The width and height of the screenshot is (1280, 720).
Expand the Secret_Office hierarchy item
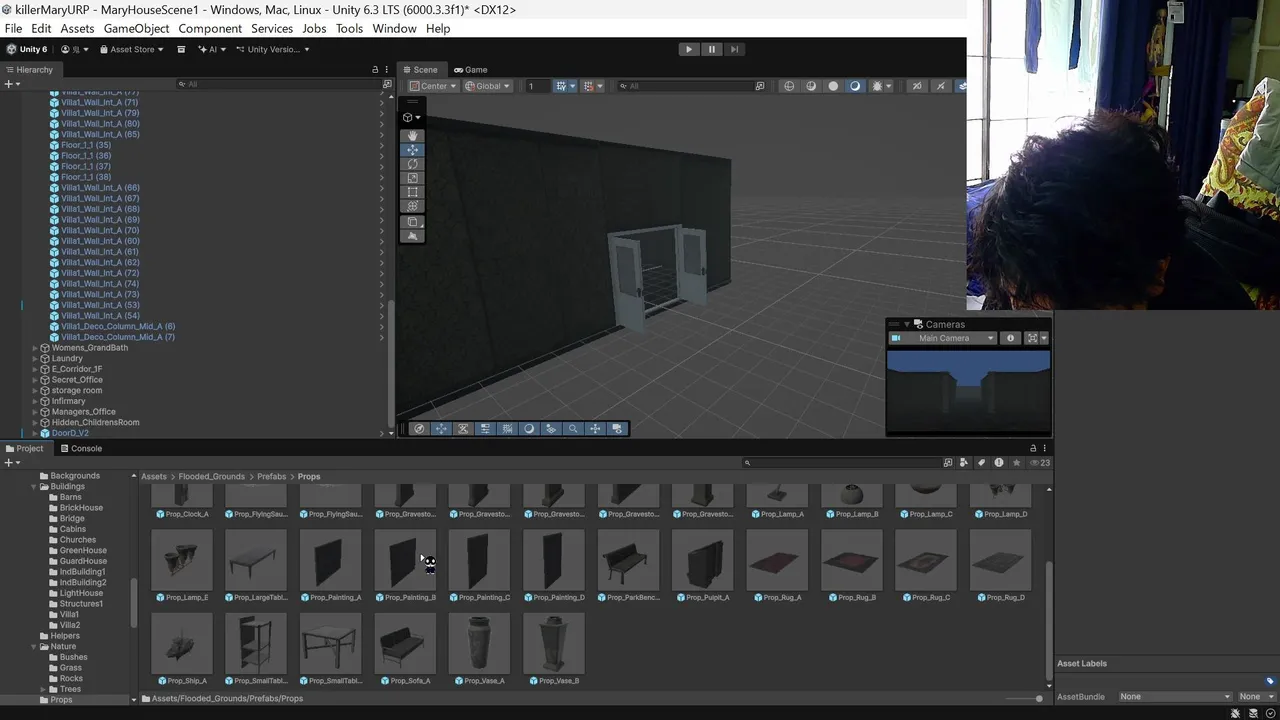tap(35, 380)
